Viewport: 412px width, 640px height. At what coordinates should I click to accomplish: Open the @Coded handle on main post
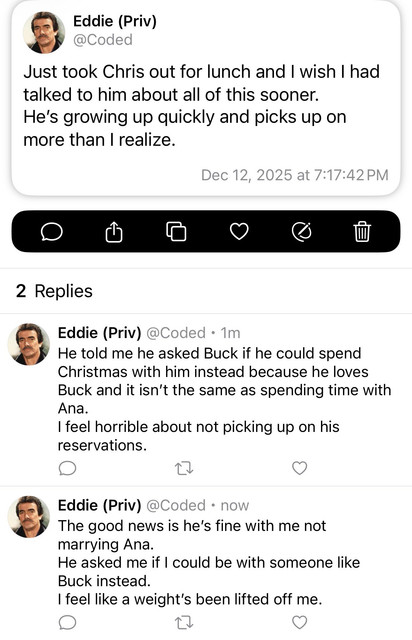tap(103, 40)
